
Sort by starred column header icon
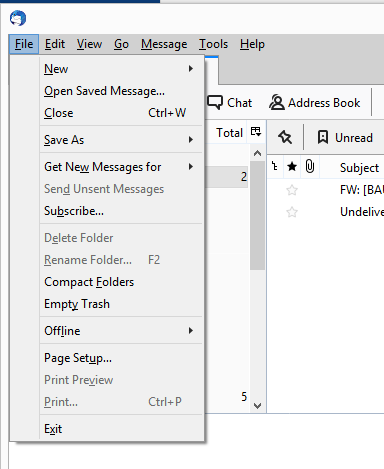click(x=292, y=166)
